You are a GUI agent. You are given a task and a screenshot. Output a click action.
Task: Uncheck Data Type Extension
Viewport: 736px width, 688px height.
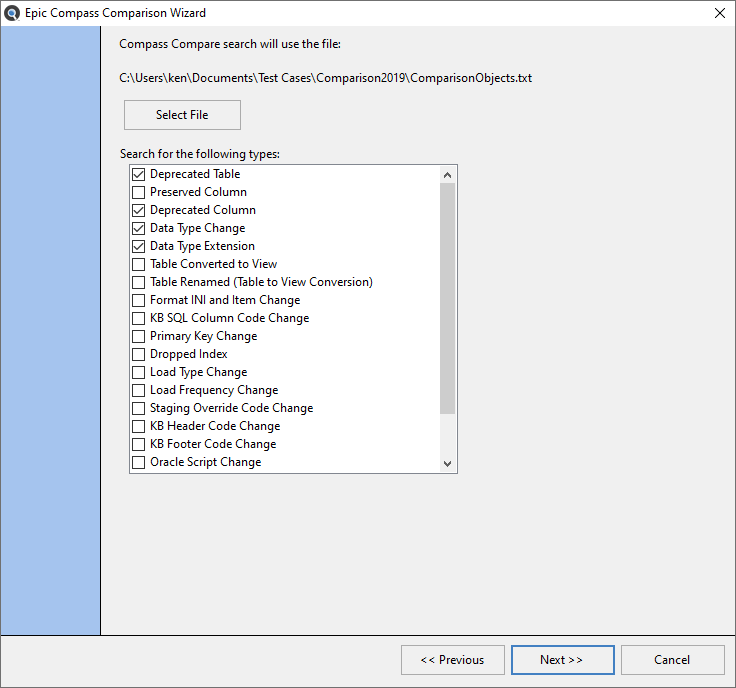pyautogui.click(x=138, y=246)
